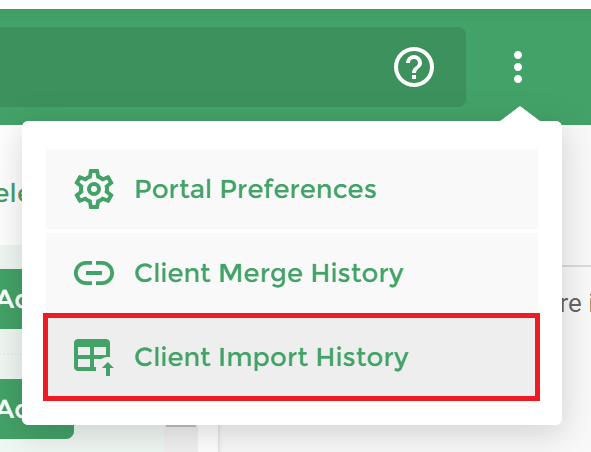Click the gray scrollbar segment below the popup

[x=181, y=426]
